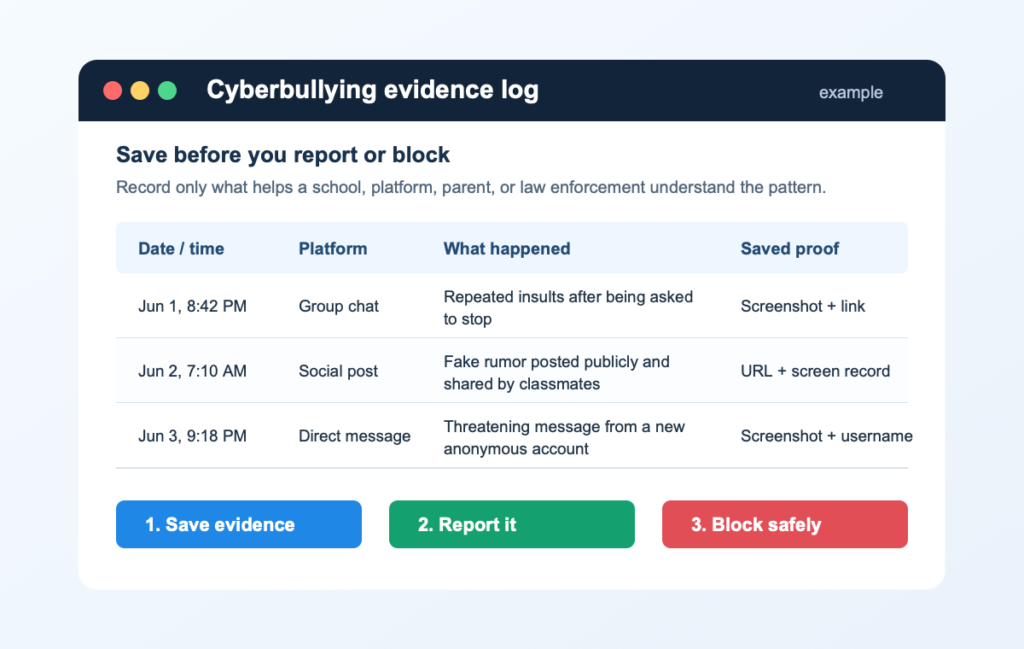The image size is (1024, 649).
Task: Click the red window dot
Action: [112, 91]
